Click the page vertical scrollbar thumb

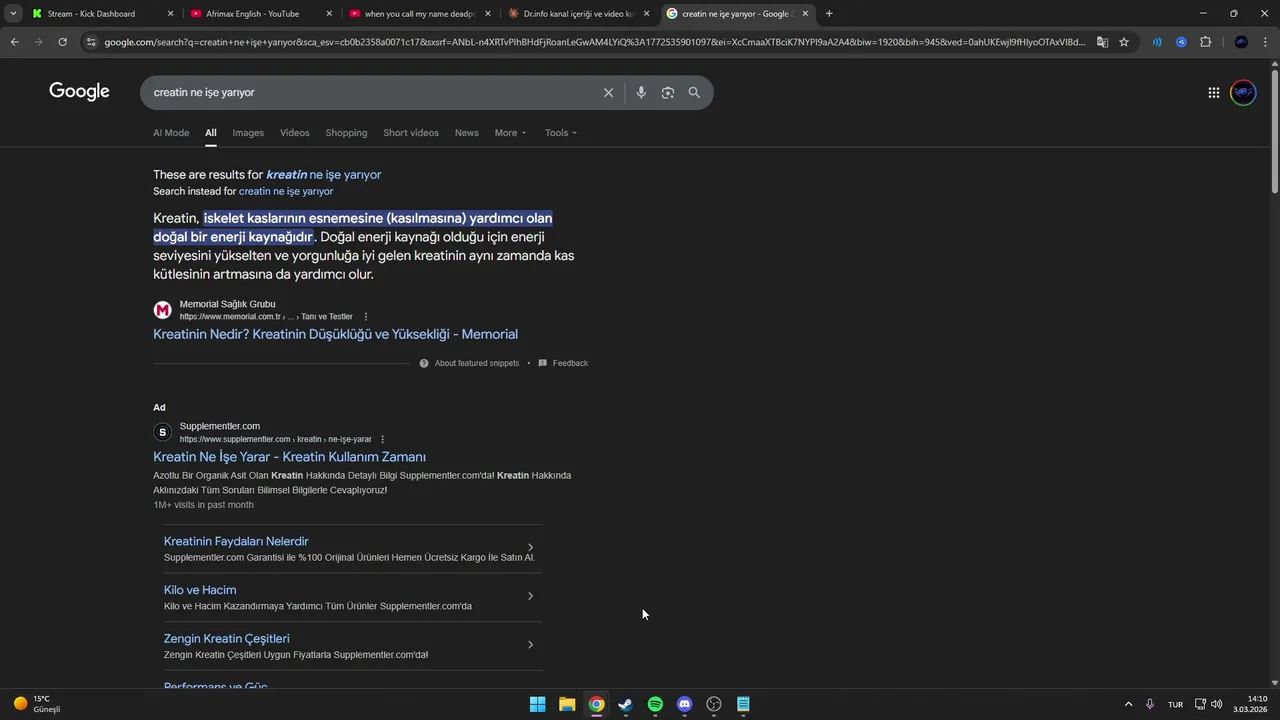click(x=1274, y=130)
